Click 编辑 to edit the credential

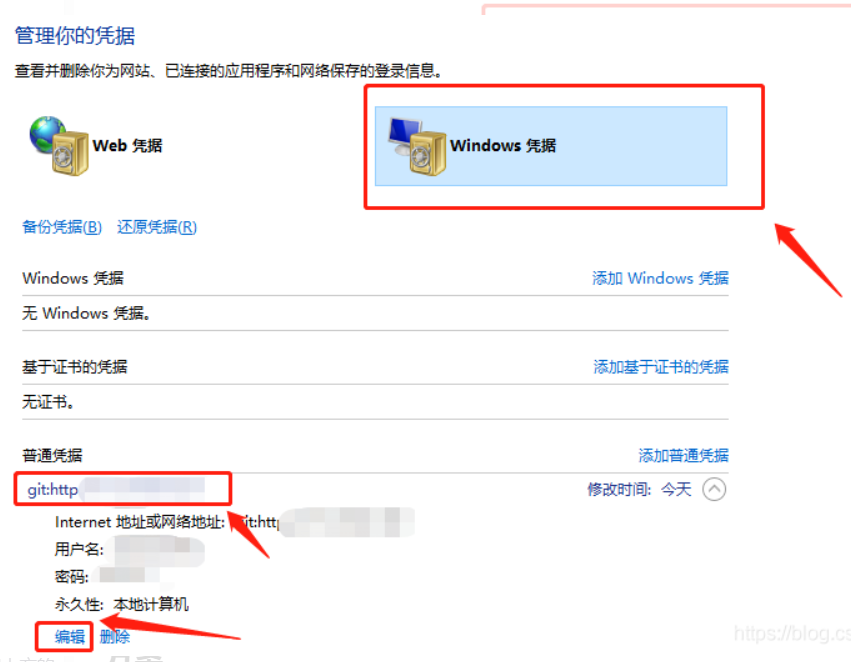70,636
